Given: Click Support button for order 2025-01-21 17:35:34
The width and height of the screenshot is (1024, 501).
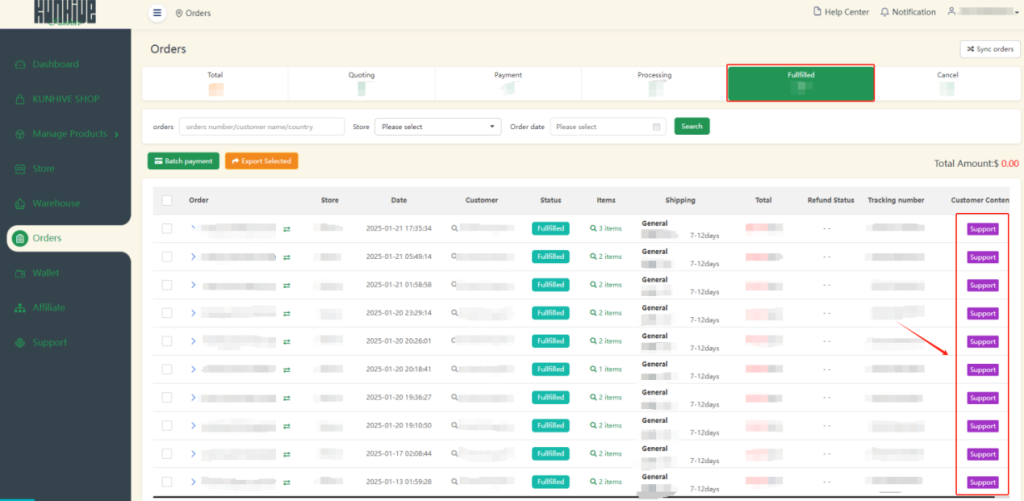Looking at the screenshot, I should (x=983, y=229).
